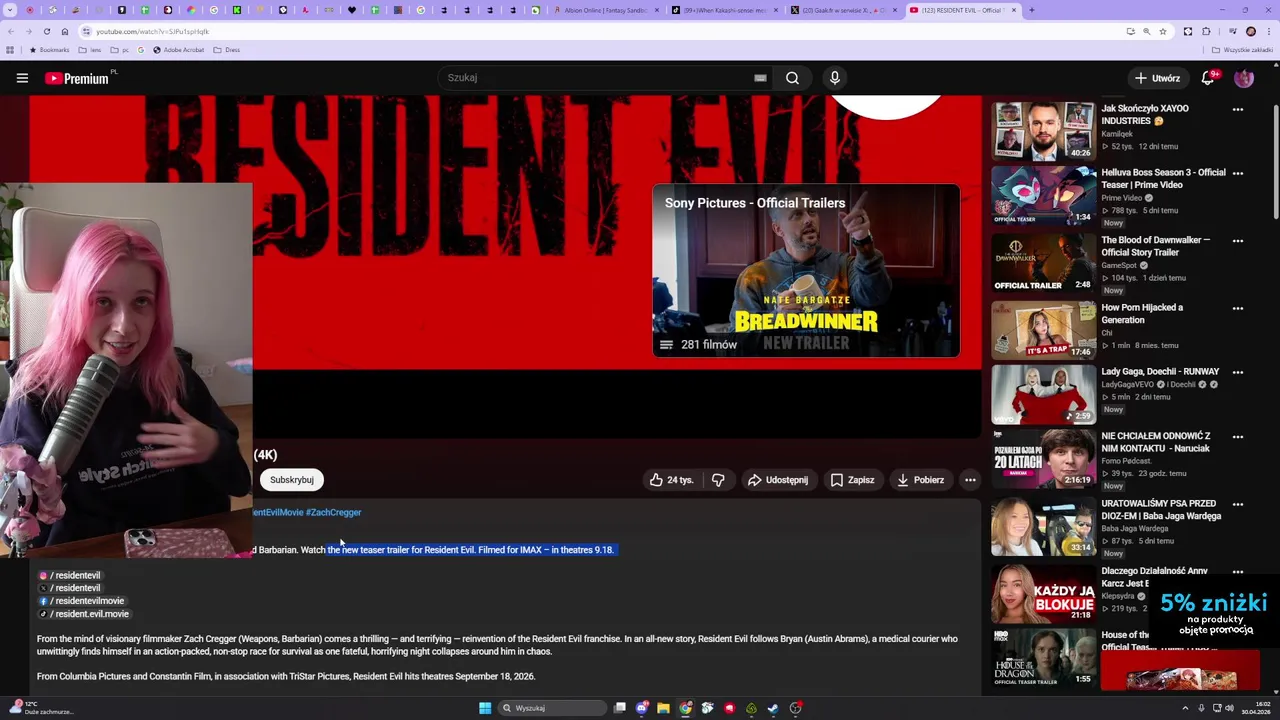Like the video with 24 tys.

pos(671,480)
